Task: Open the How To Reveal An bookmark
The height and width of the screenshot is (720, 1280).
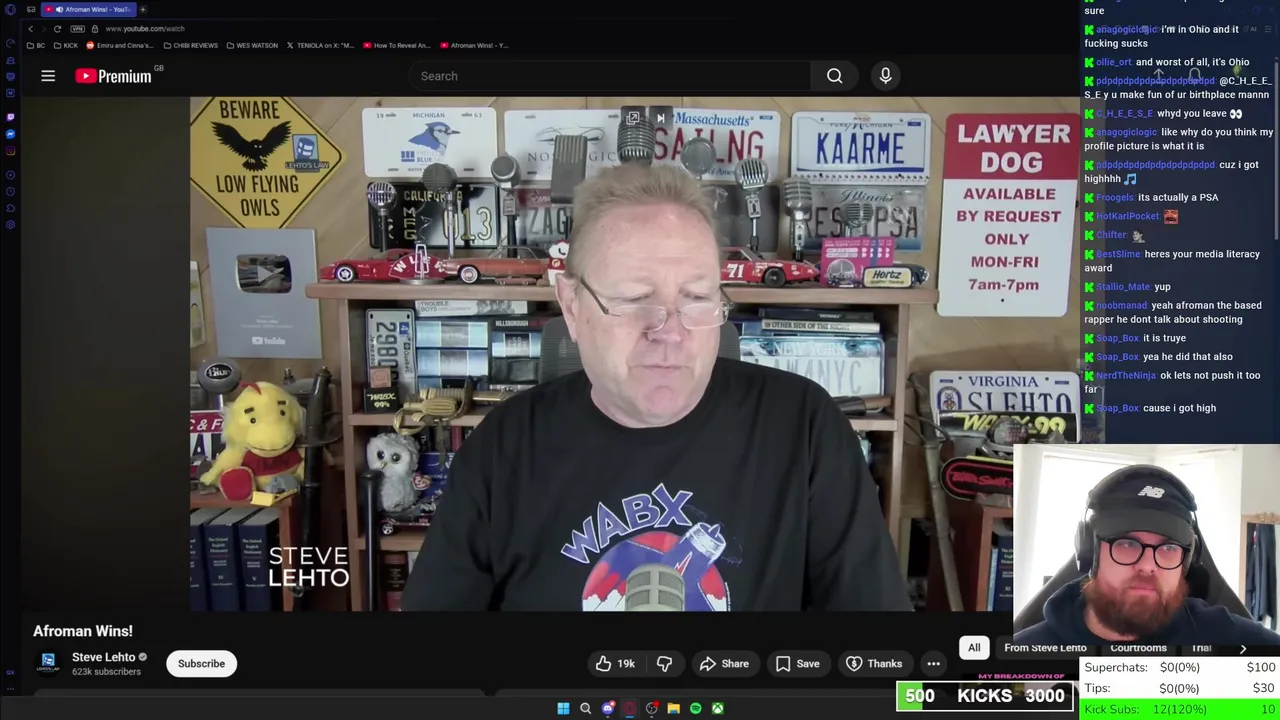Action: point(396,45)
